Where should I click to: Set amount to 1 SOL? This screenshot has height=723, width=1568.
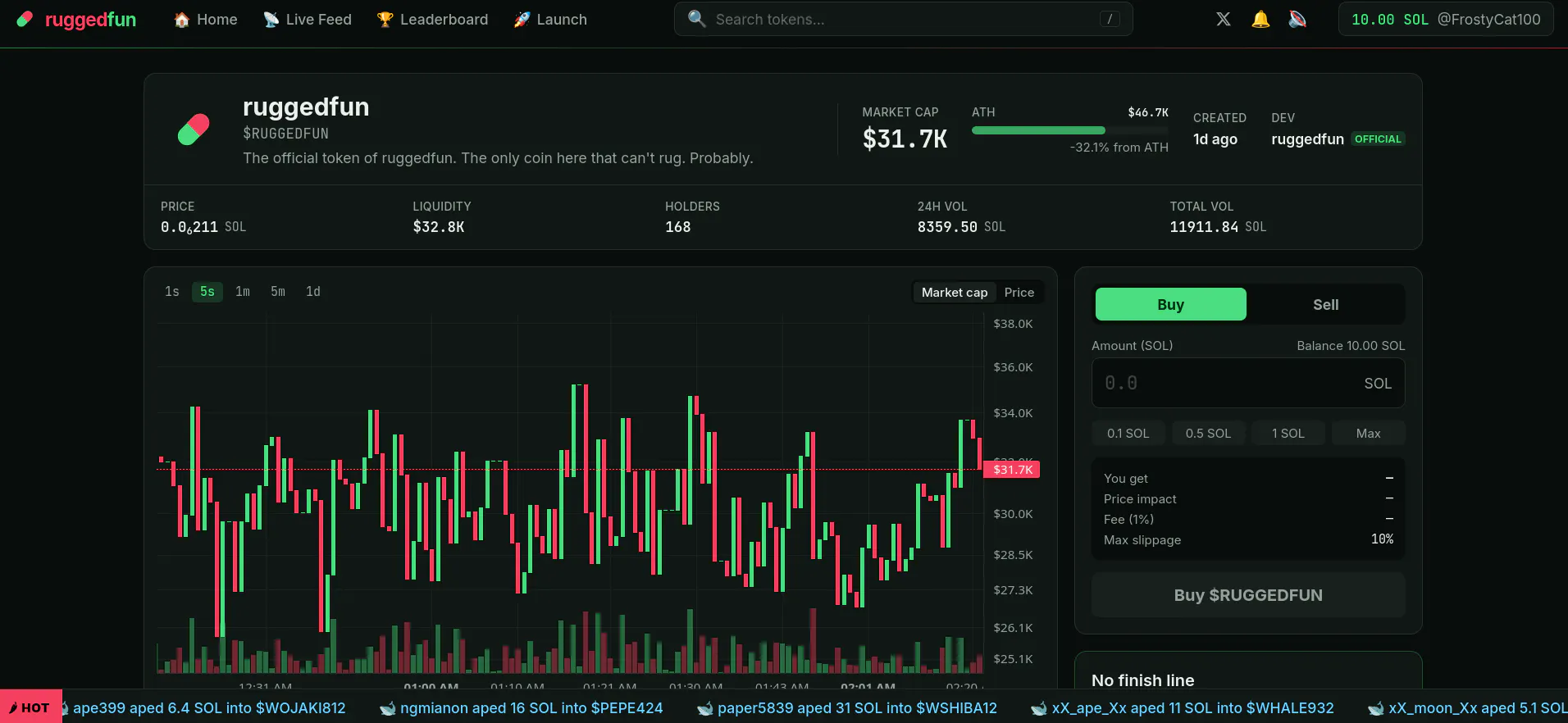pyautogui.click(x=1288, y=433)
